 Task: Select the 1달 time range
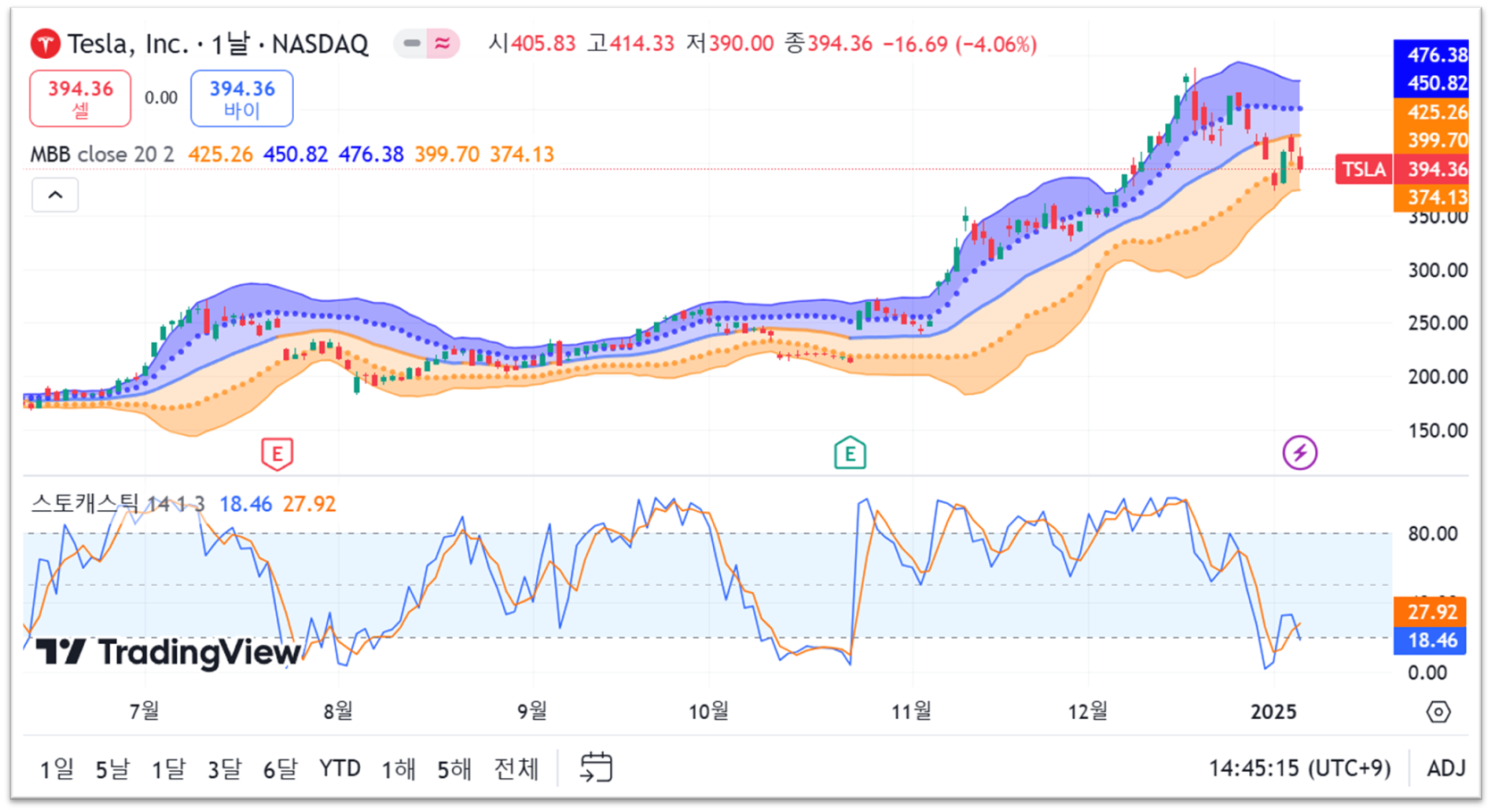pyautogui.click(x=168, y=768)
